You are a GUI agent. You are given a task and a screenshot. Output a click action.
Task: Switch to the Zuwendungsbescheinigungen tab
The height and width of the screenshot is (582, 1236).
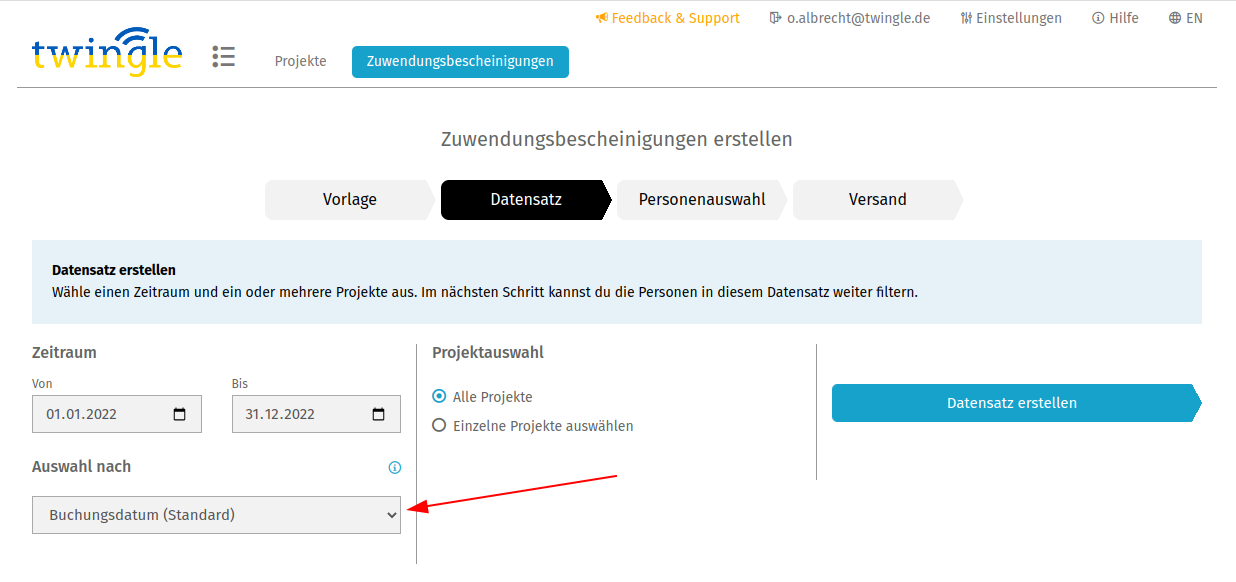point(460,61)
